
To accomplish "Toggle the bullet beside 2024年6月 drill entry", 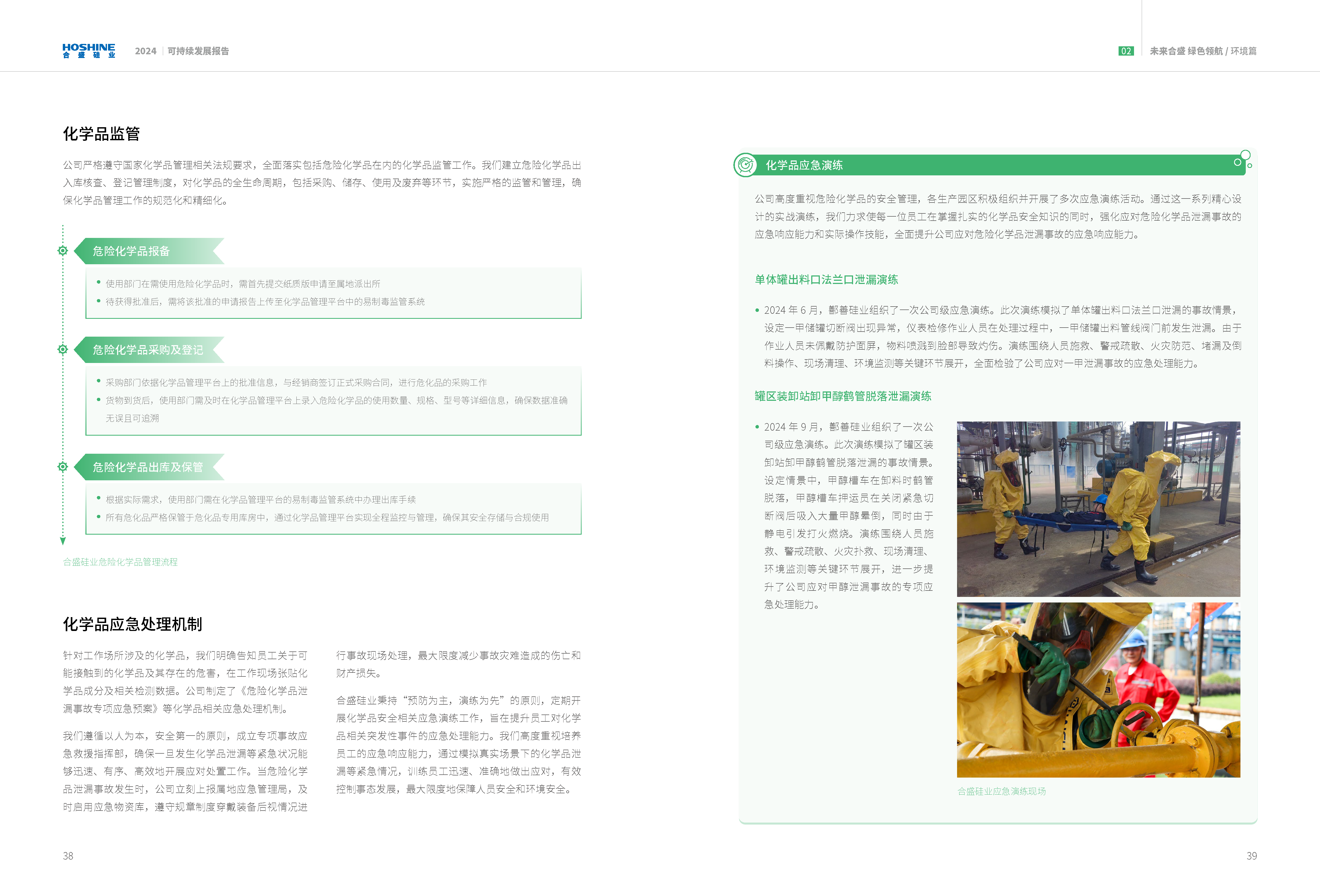I will coord(758,310).
